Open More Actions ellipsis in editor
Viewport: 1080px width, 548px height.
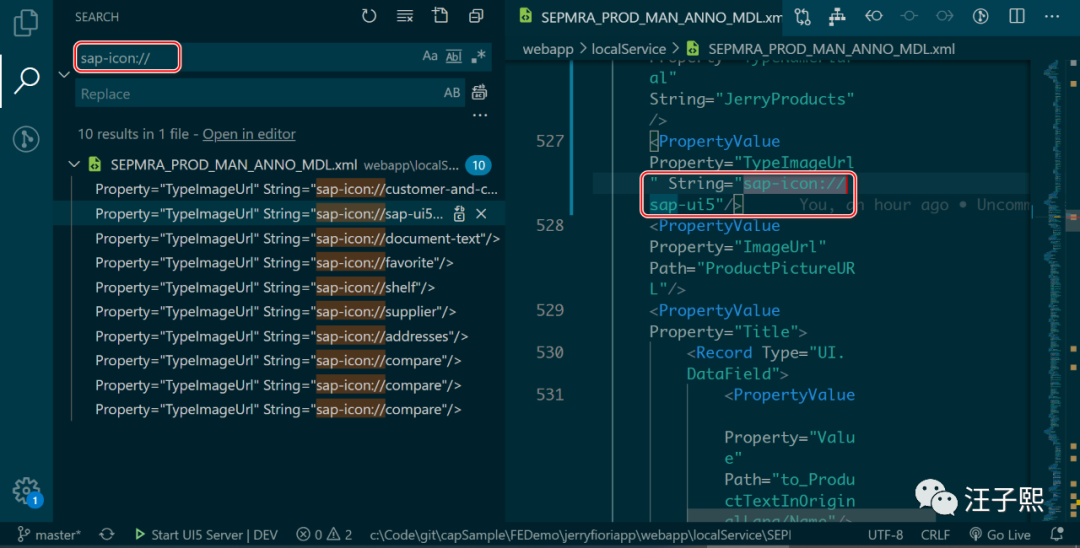pos(1052,17)
